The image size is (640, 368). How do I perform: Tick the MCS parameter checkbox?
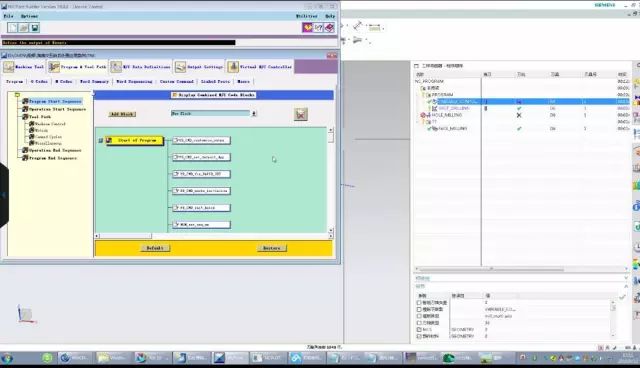coord(419,329)
